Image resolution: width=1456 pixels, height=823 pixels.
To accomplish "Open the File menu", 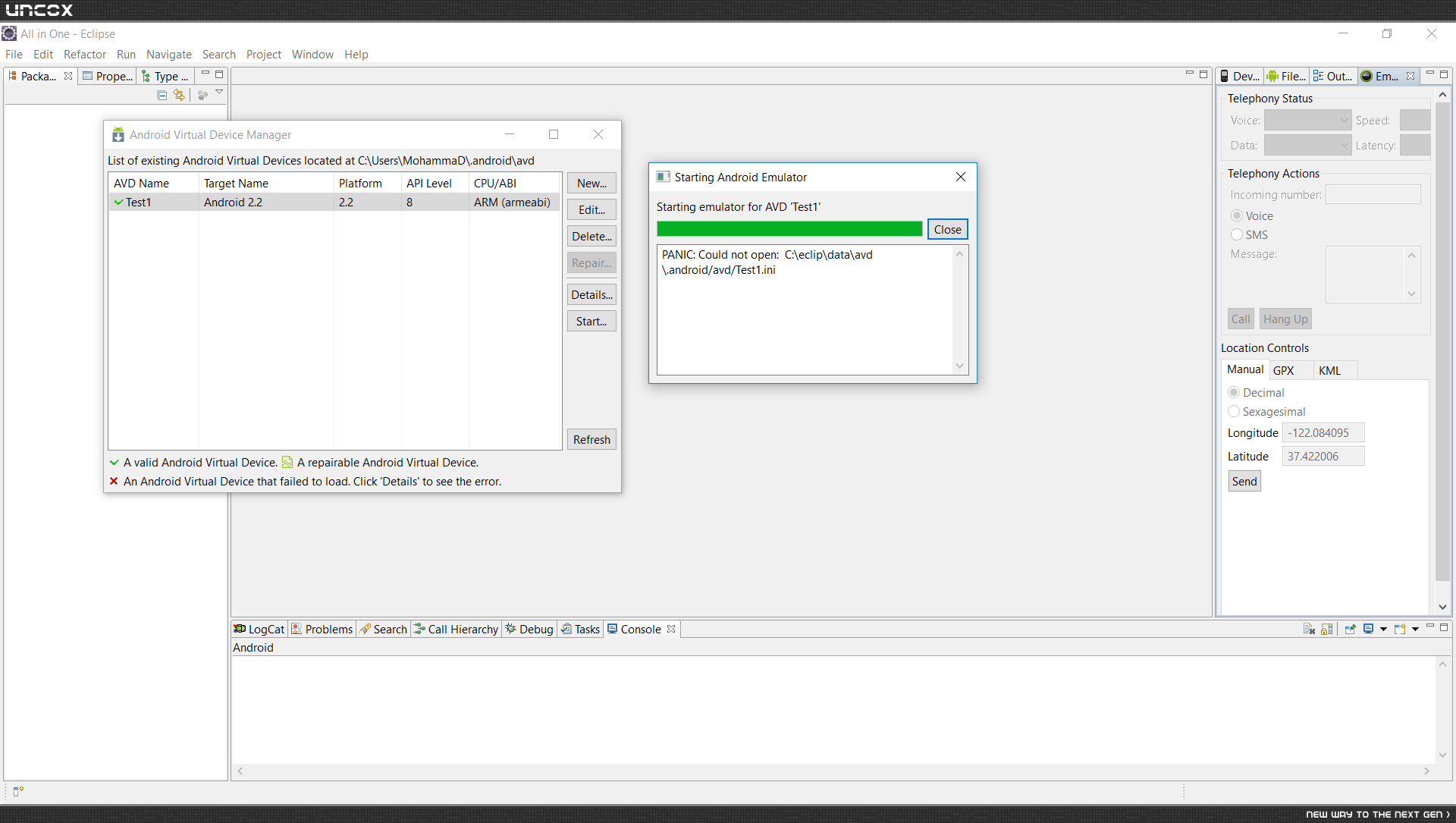I will (x=14, y=54).
